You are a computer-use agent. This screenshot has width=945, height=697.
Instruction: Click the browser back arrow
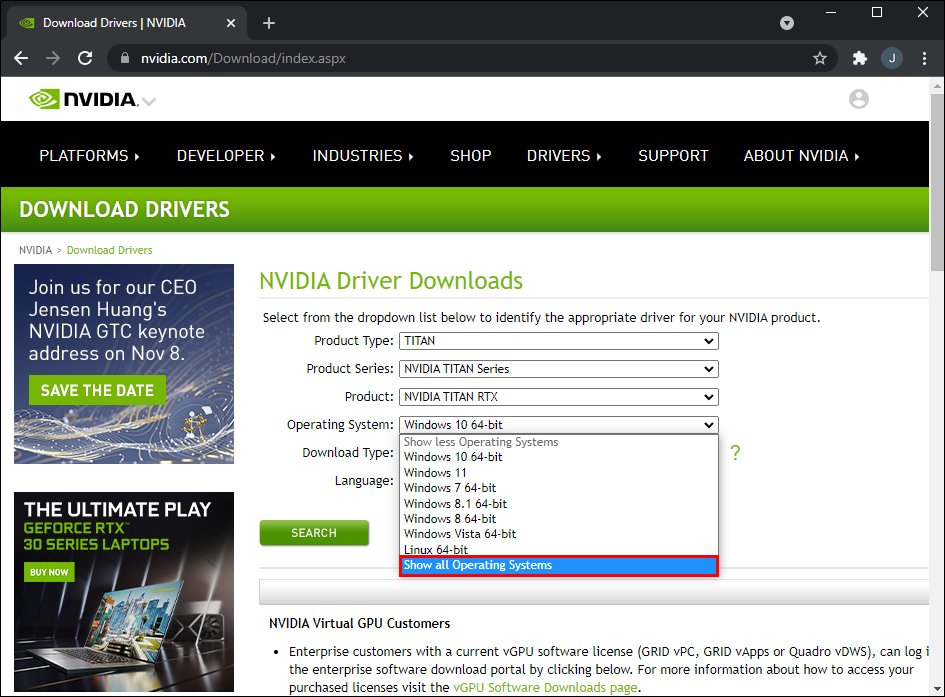21,59
